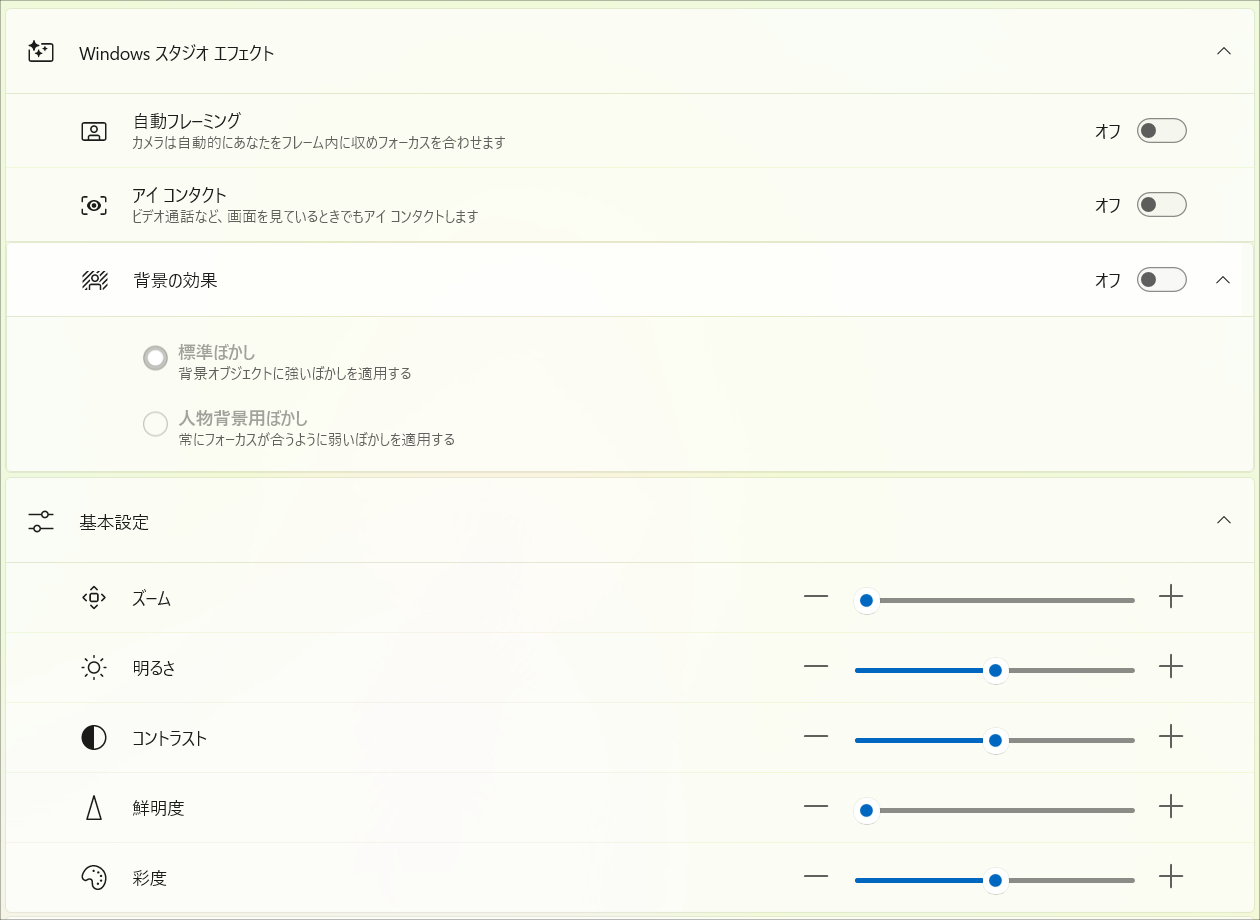Click the 基本設定 sliders icon
The image size is (1260, 920).
[x=41, y=521]
